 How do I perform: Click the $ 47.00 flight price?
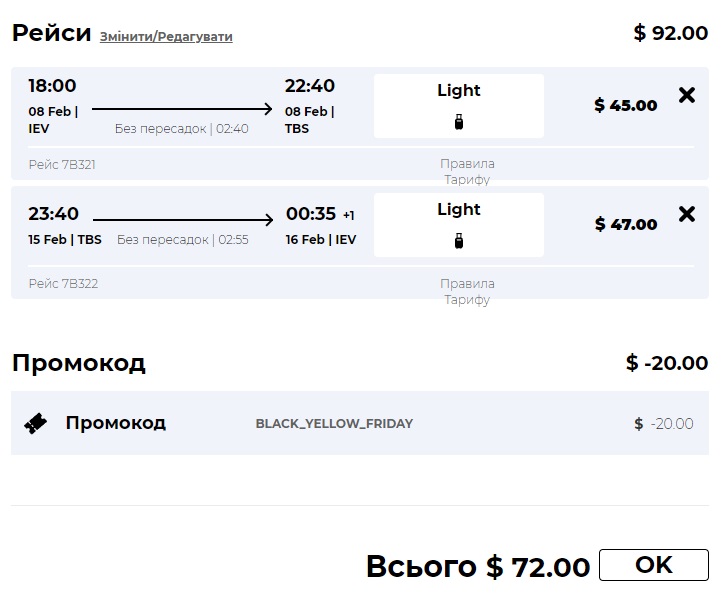pyautogui.click(x=626, y=225)
